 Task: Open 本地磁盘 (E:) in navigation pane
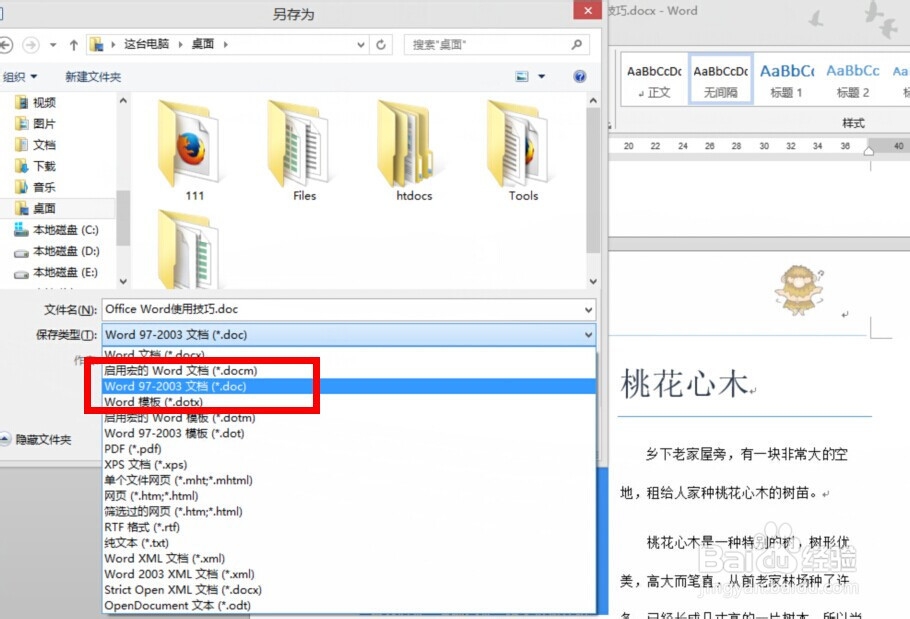56,272
